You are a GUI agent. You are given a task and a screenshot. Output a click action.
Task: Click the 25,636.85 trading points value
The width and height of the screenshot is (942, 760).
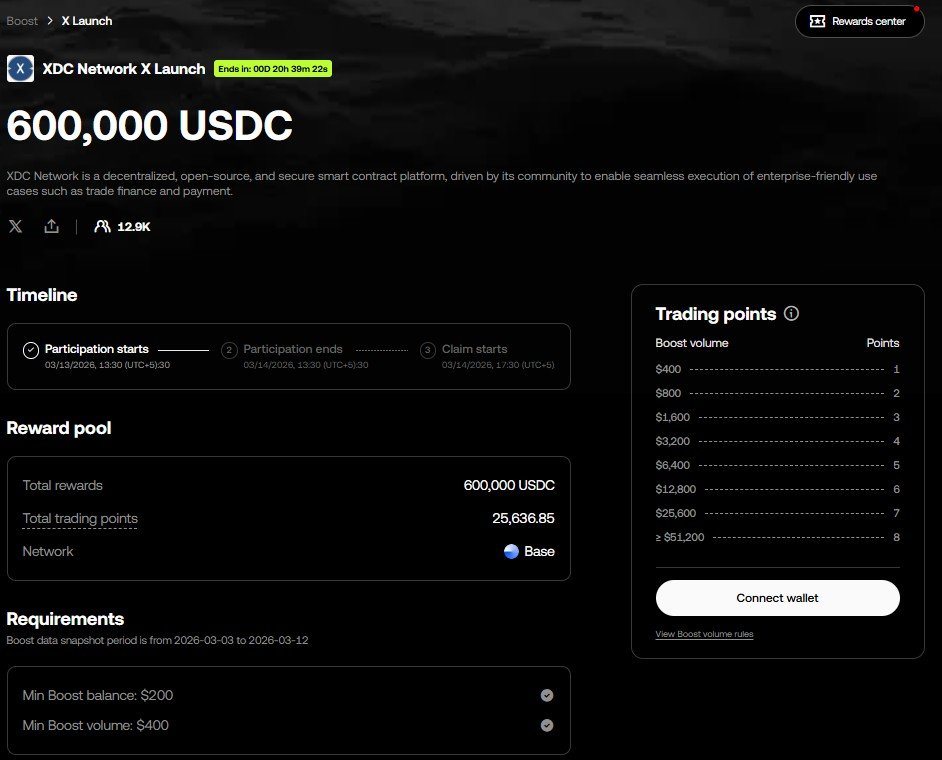click(523, 518)
